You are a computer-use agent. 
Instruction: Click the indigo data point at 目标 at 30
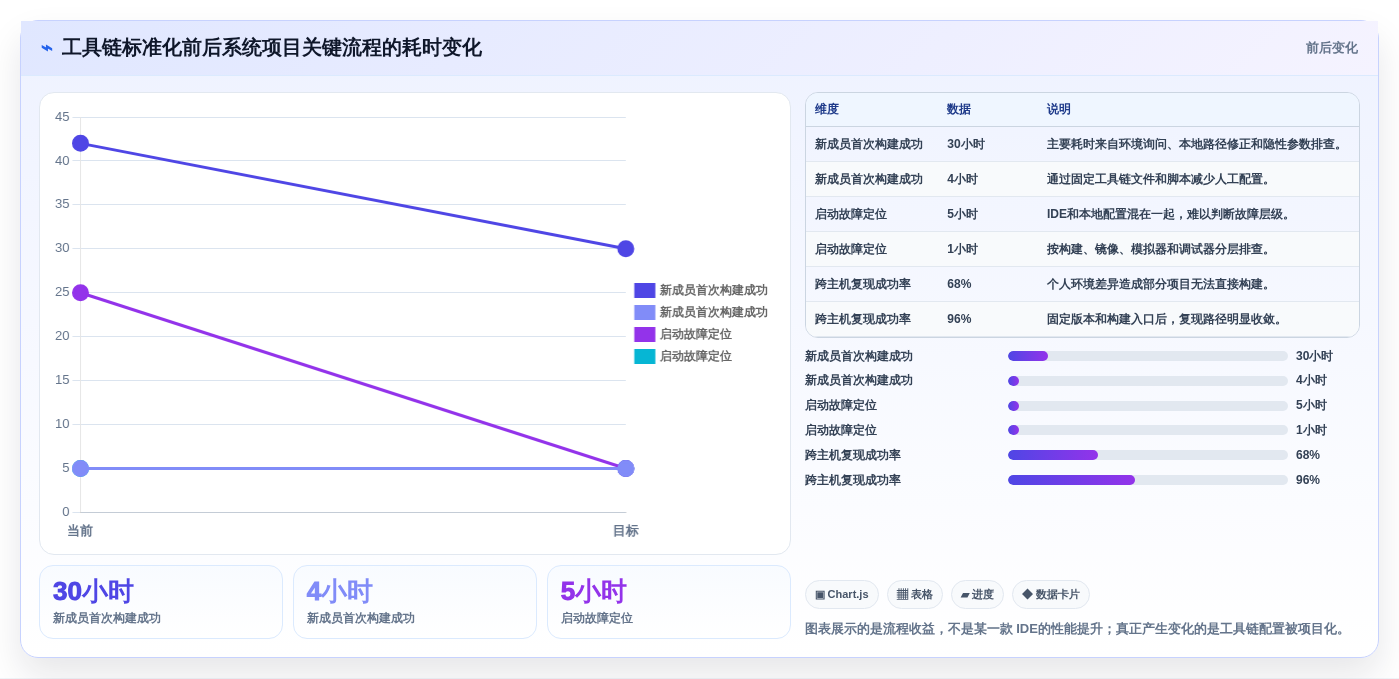[626, 249]
